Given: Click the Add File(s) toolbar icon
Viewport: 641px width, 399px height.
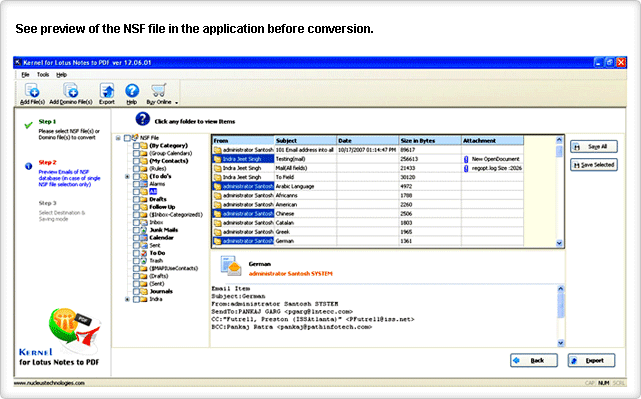Looking at the screenshot, I should click(x=31, y=90).
